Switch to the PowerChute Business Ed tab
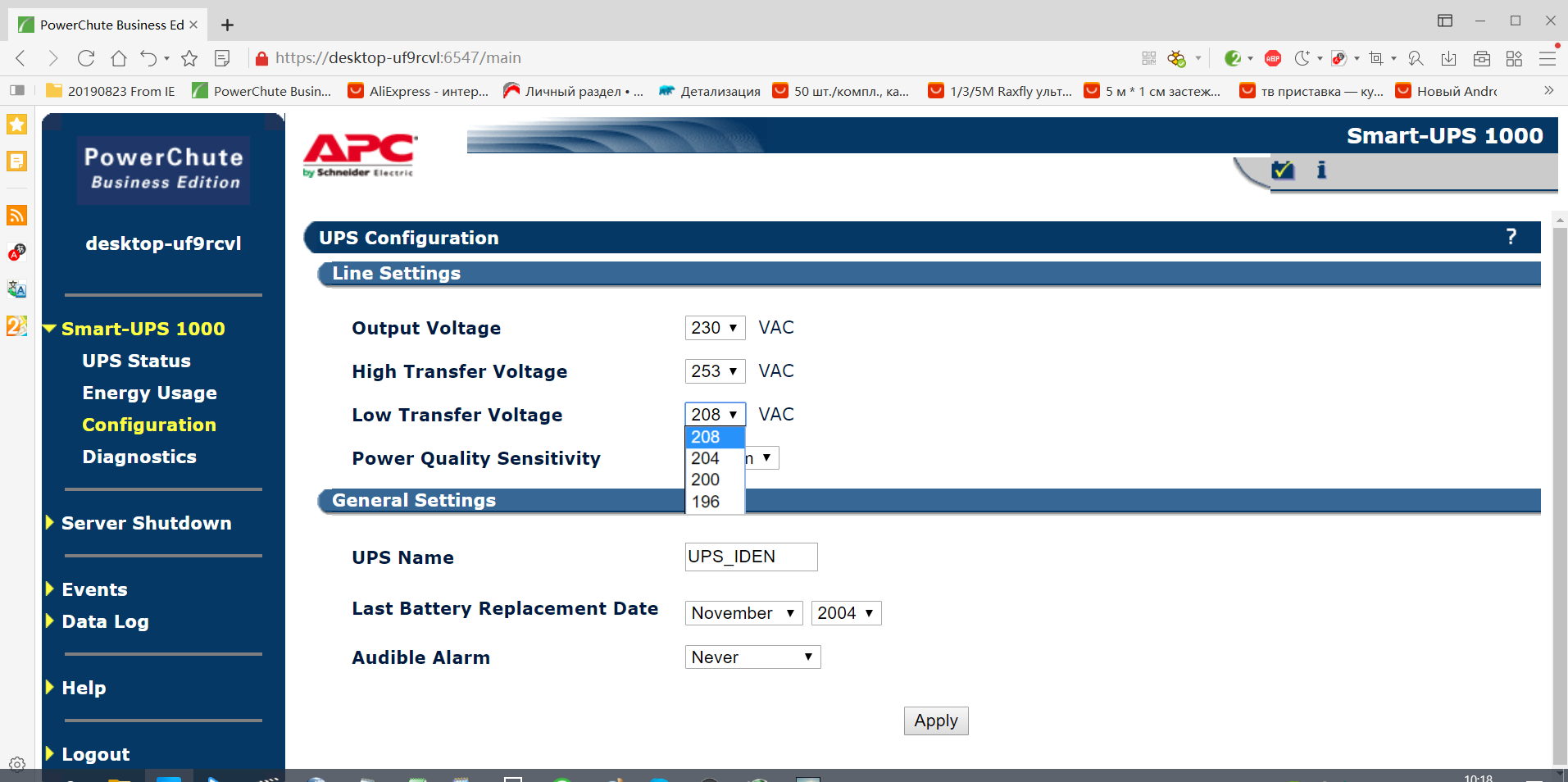 (108, 25)
